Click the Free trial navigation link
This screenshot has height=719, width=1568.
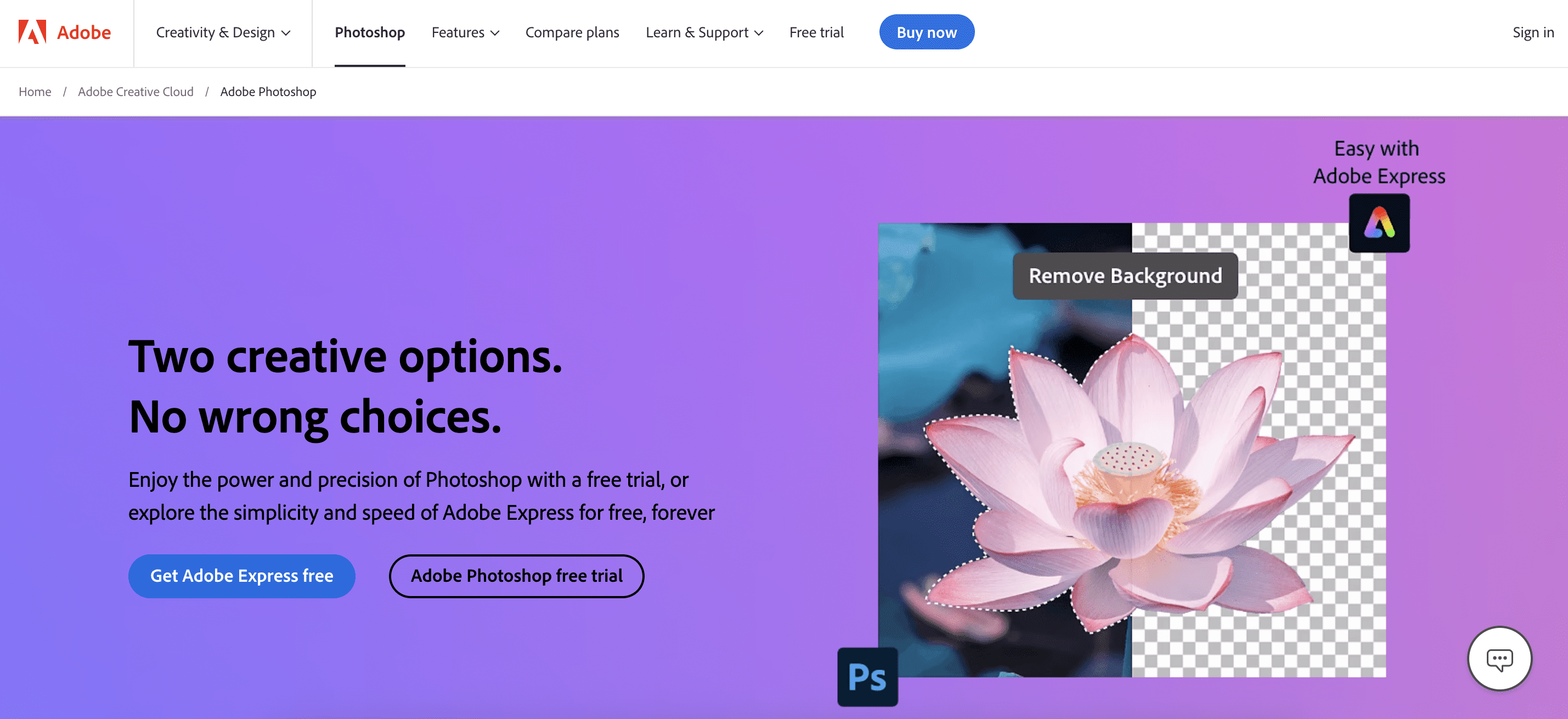[x=816, y=32]
